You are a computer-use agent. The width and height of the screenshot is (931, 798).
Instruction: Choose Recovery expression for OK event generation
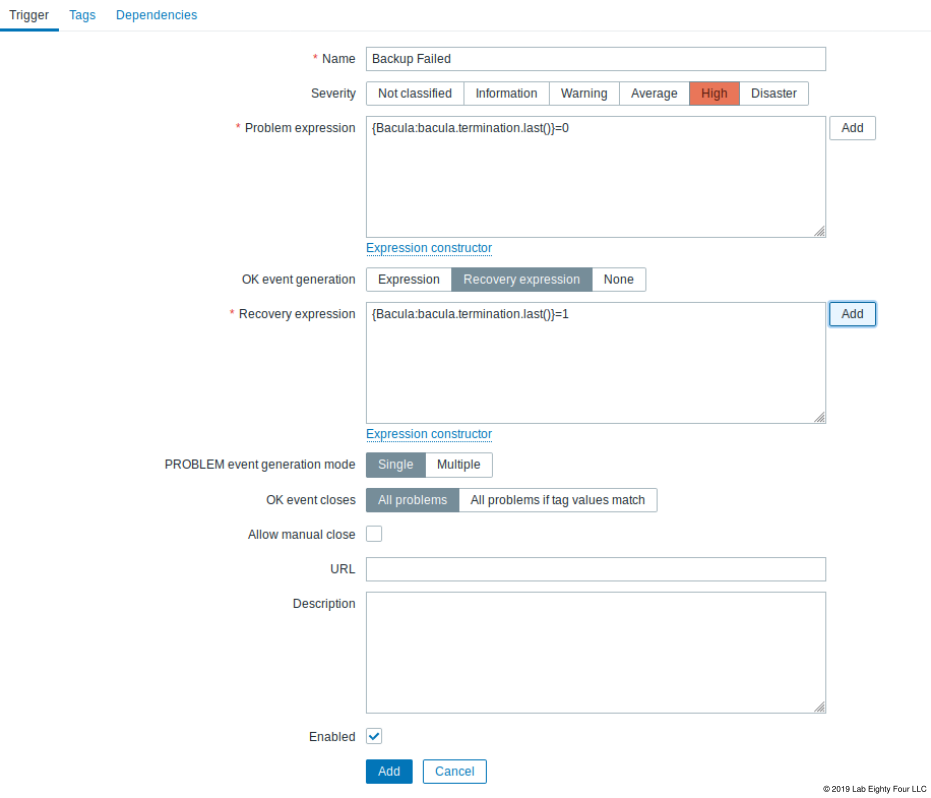pyautogui.click(x=522, y=279)
